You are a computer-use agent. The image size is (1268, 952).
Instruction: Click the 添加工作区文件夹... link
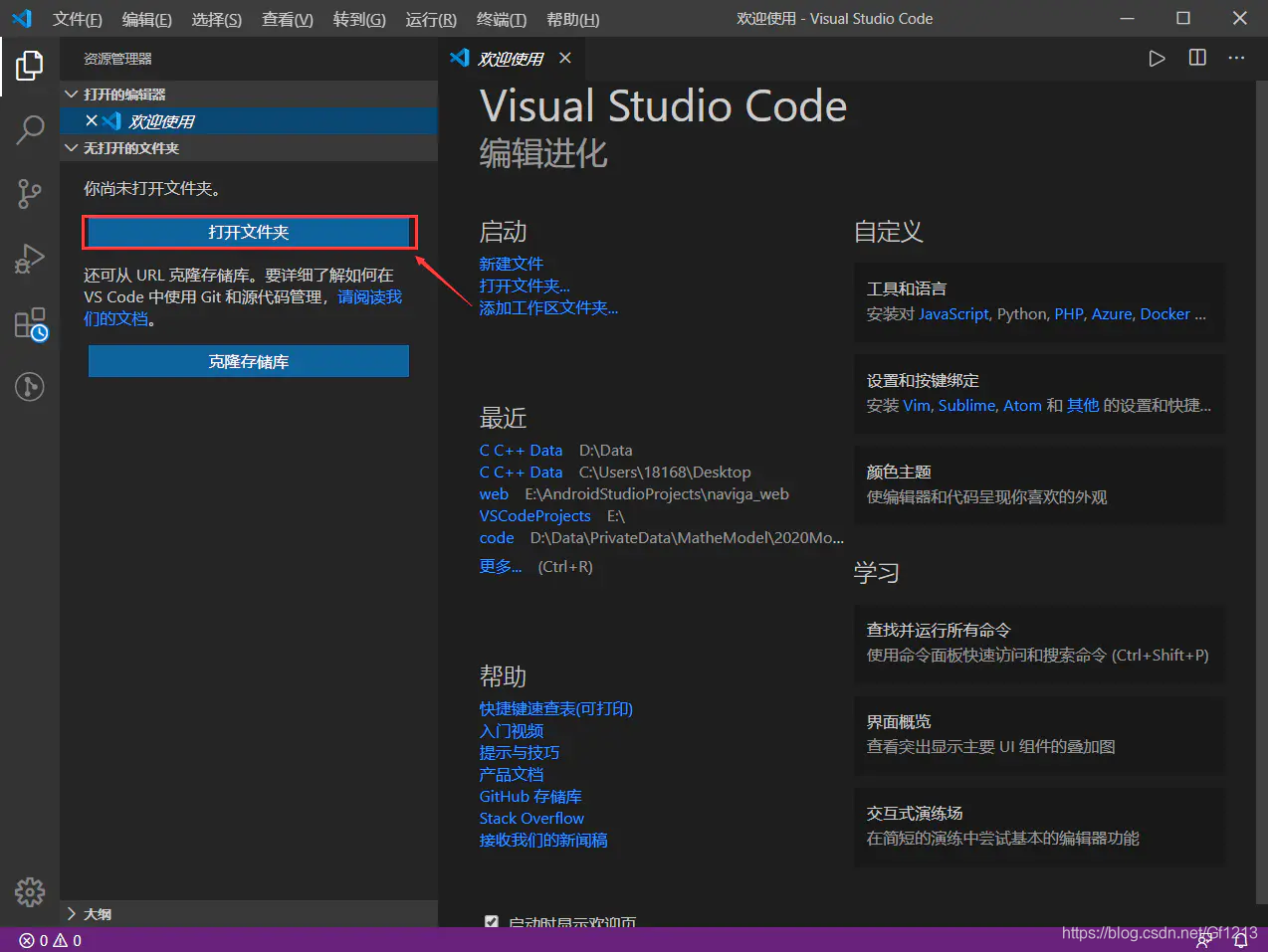click(x=548, y=307)
